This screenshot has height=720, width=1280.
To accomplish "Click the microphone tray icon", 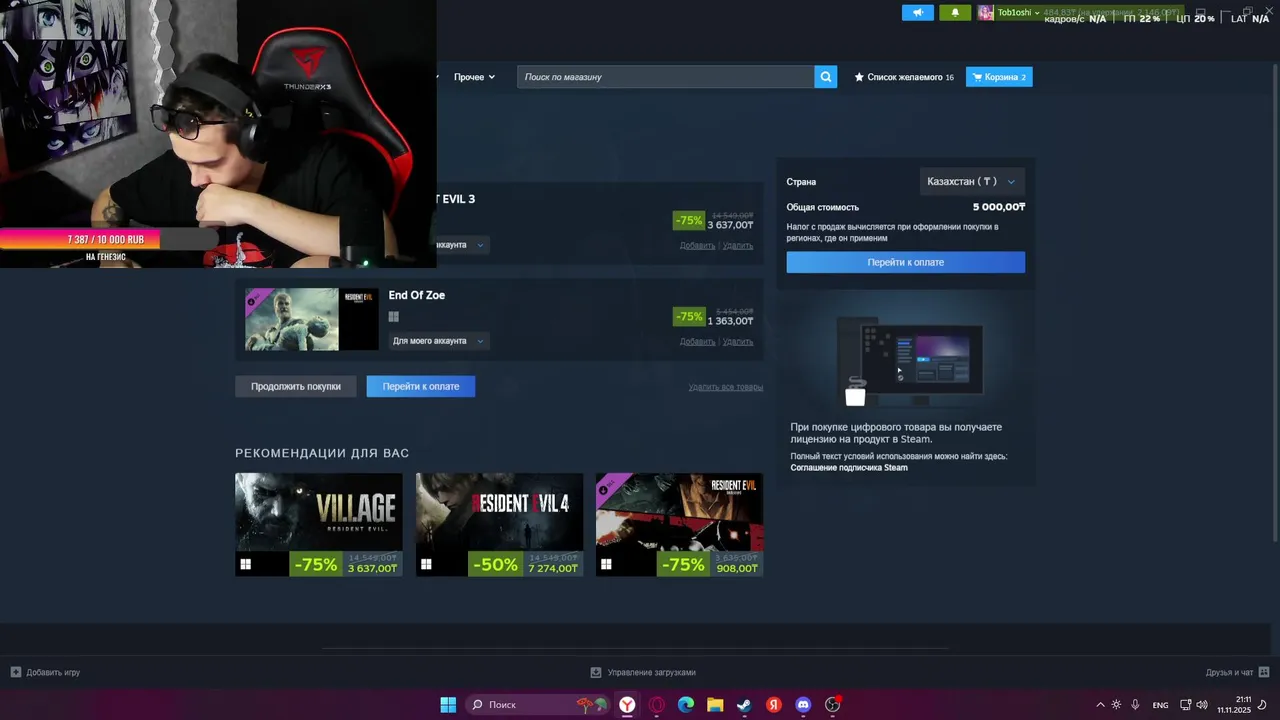I will (x=1135, y=705).
